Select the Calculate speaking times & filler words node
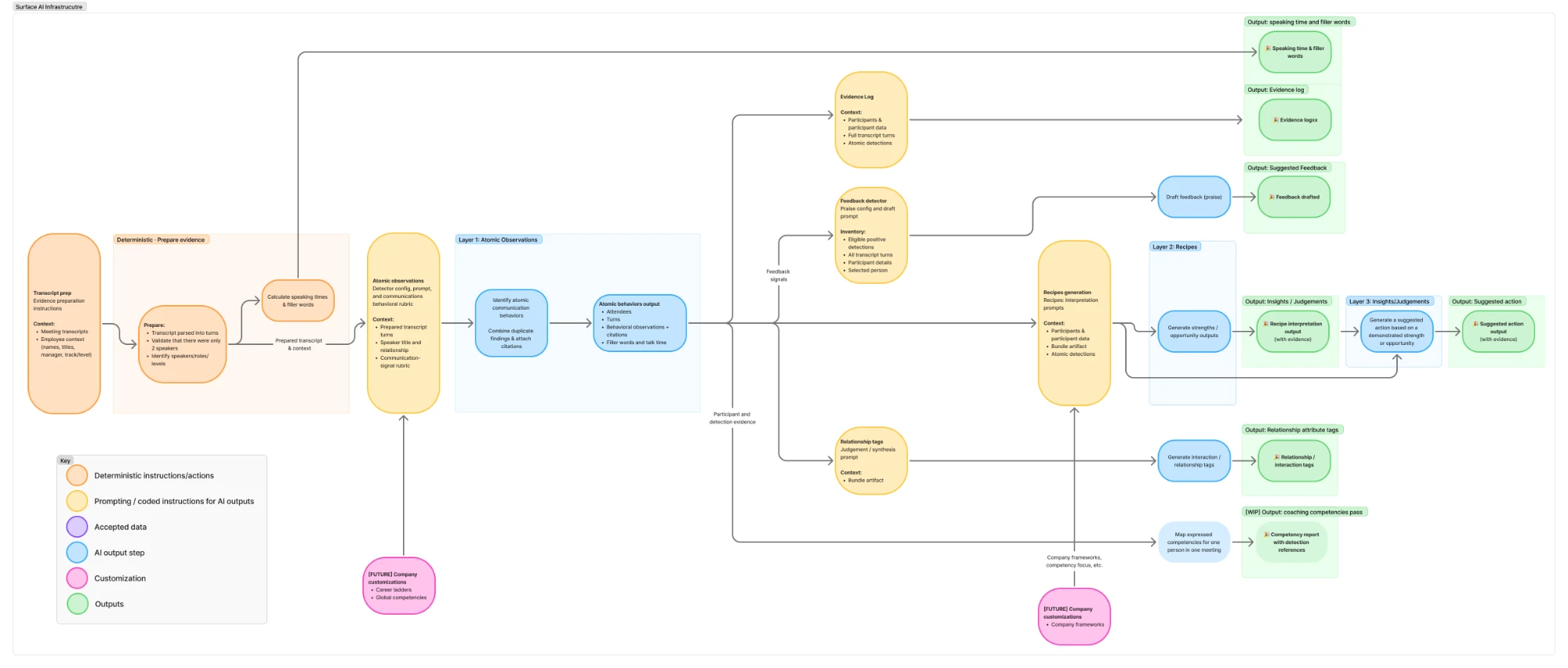Image resolution: width=1568 pixels, height=668 pixels. (298, 301)
